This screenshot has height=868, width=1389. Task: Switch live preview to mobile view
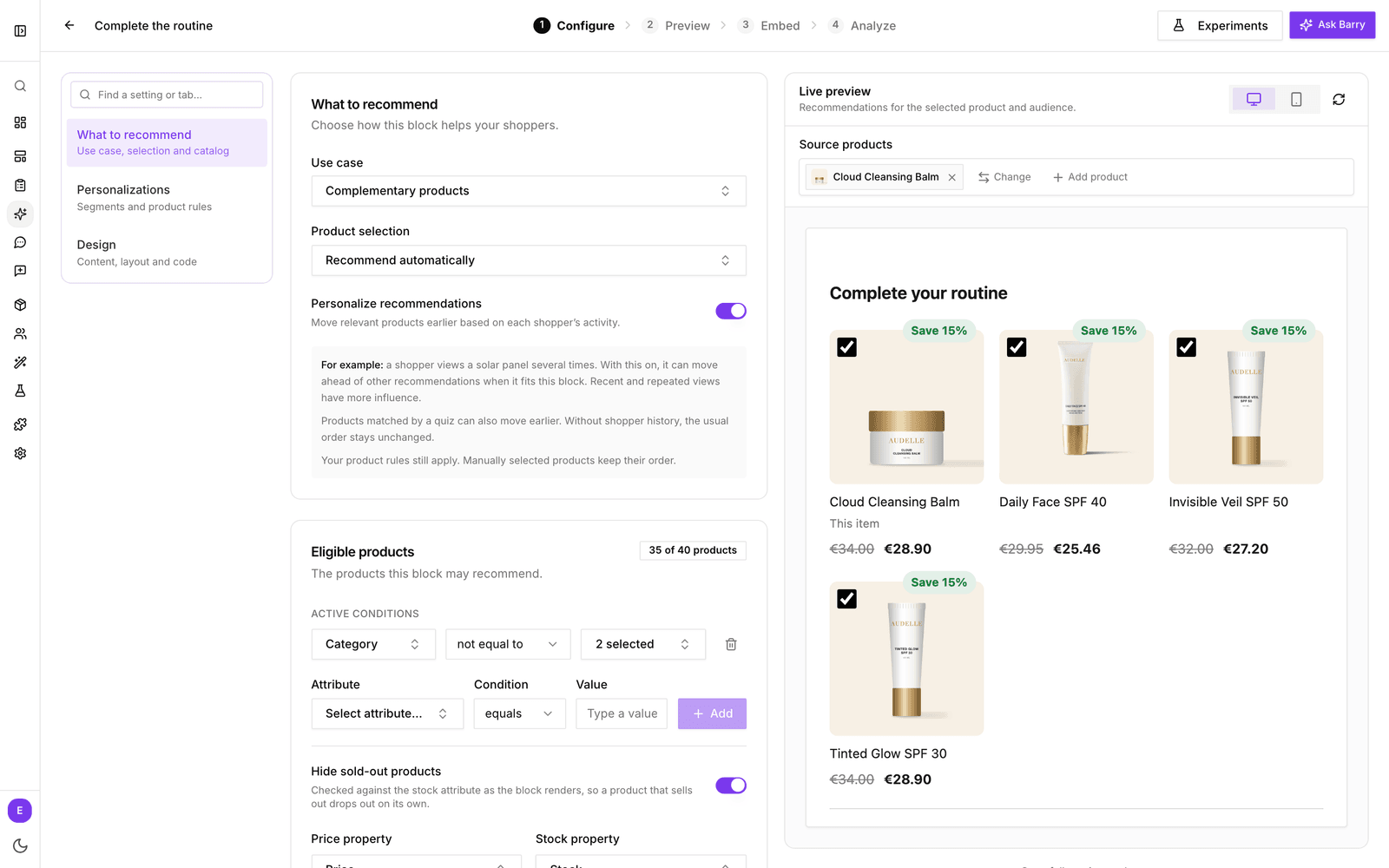pos(1296,99)
